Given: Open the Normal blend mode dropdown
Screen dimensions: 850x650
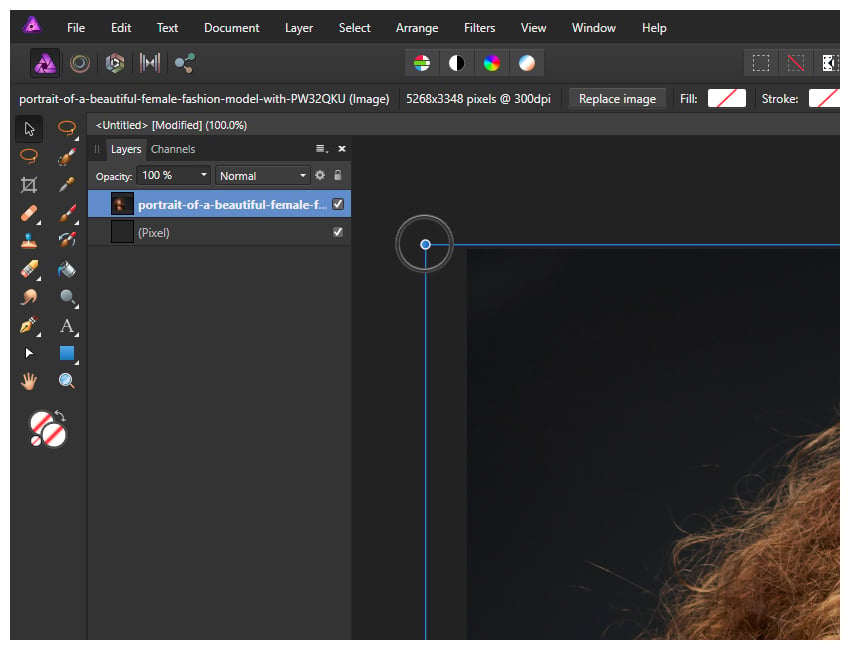Looking at the screenshot, I should [262, 176].
